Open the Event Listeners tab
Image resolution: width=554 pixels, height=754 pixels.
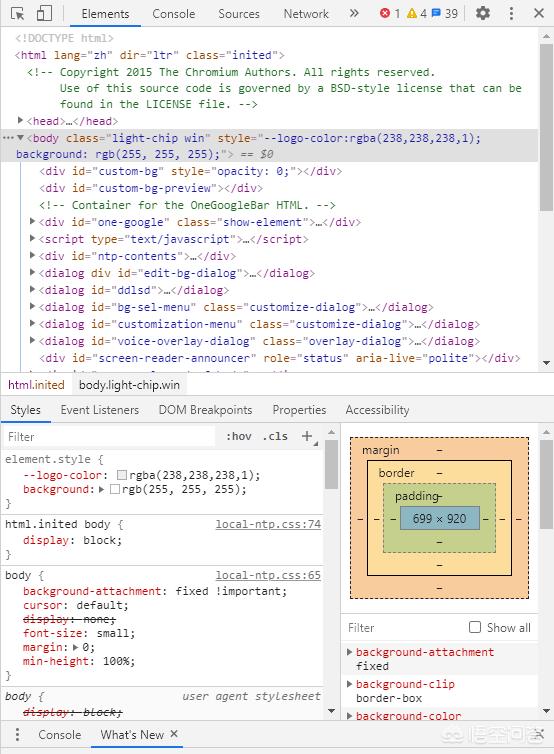point(100,410)
